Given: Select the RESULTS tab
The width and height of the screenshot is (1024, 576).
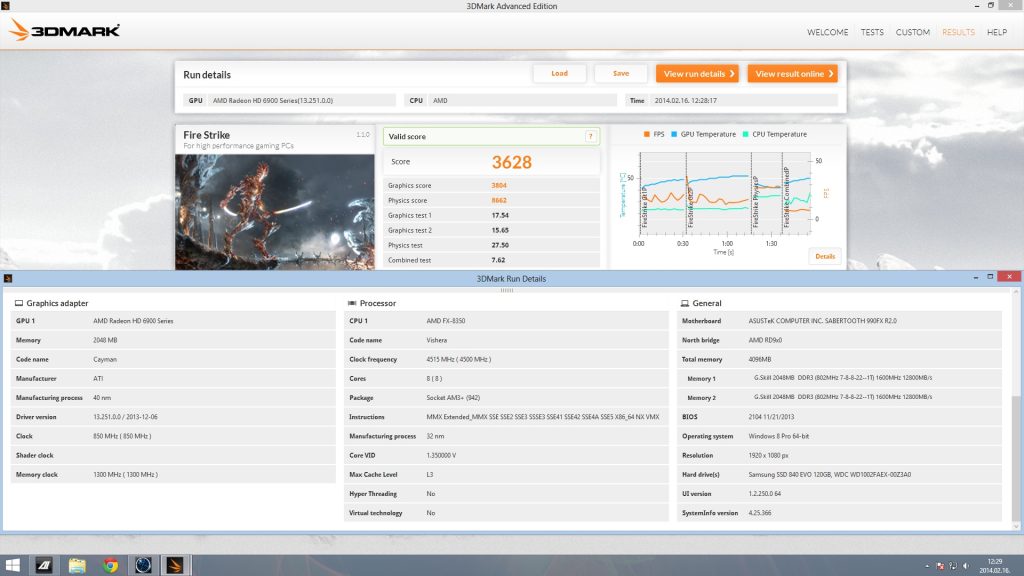Looking at the screenshot, I should coord(958,32).
